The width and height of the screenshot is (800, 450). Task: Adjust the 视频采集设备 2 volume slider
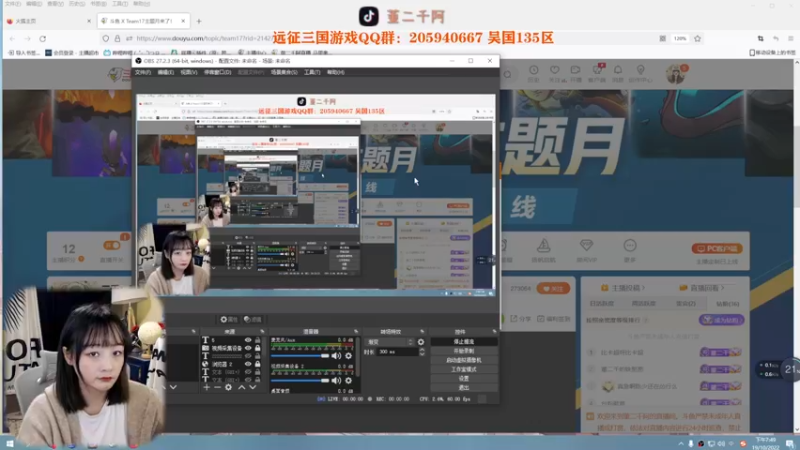coord(301,380)
